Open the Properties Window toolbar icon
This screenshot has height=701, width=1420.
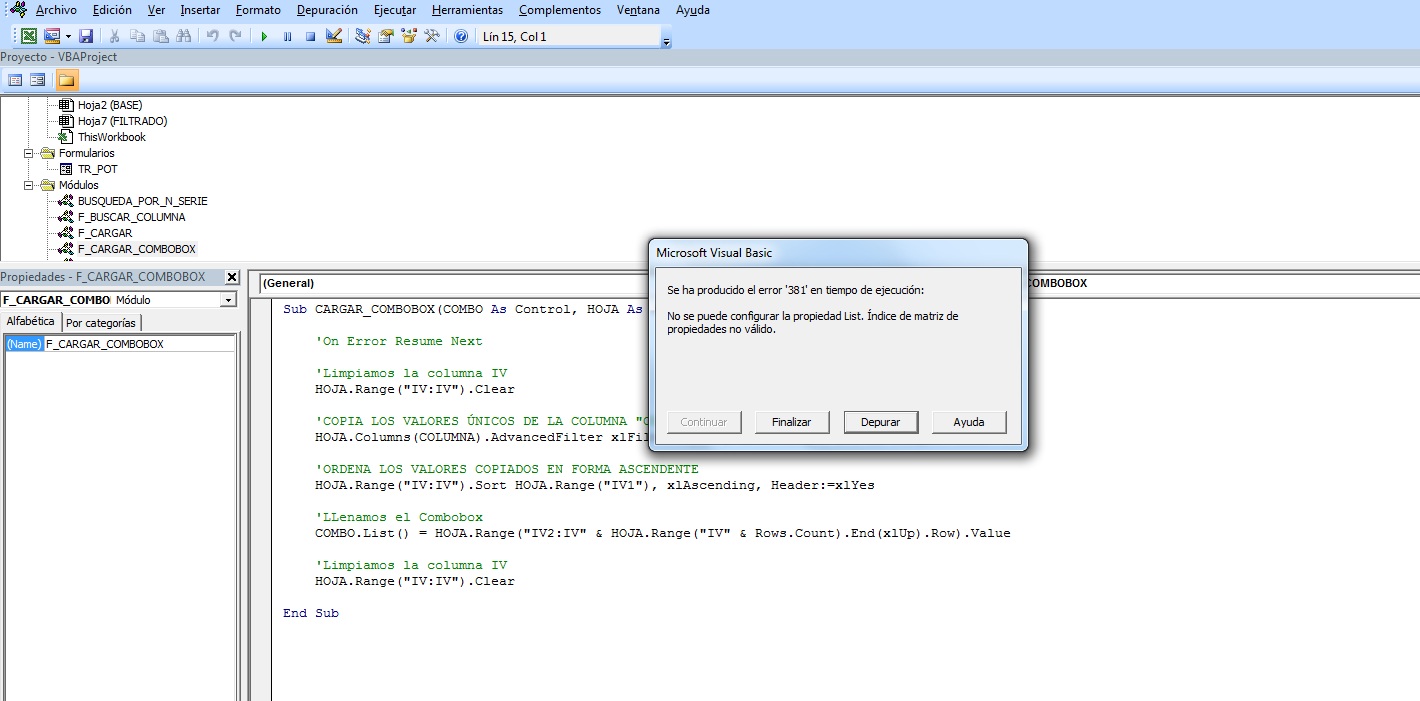tap(386, 36)
